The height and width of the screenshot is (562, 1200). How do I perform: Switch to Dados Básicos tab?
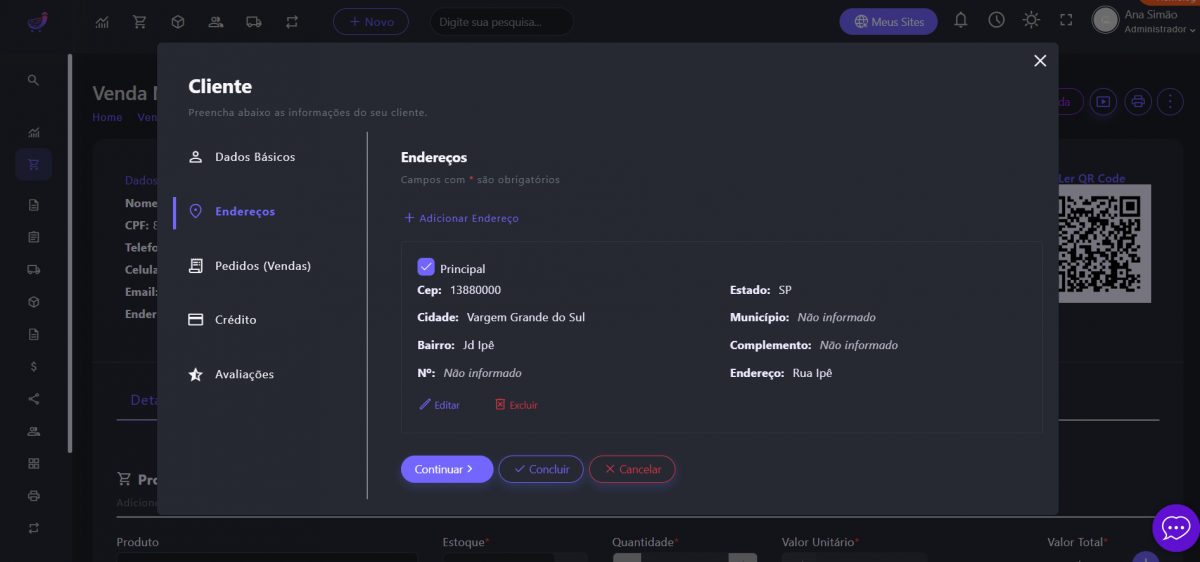pos(254,157)
